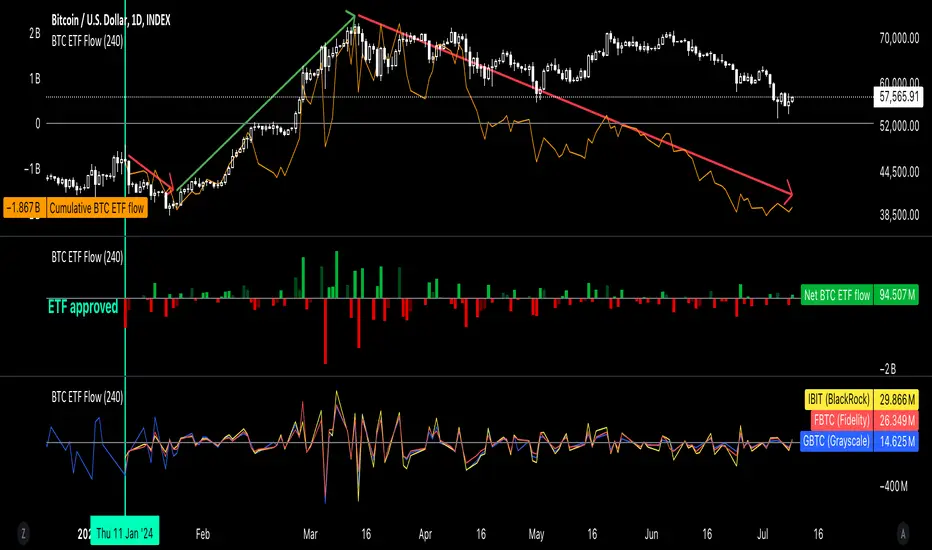The image size is (932, 550).
Task: Click the ETF approved annotation text
Action: tap(83, 307)
